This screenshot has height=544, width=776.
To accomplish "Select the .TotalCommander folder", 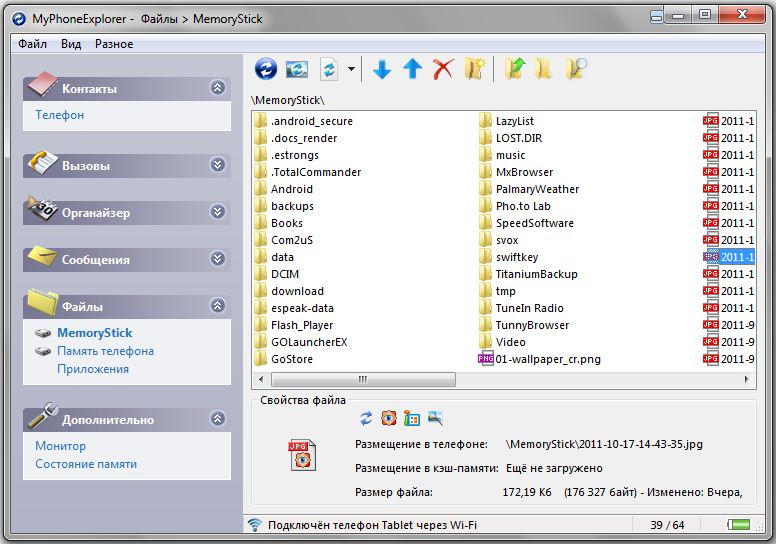I will click(x=308, y=172).
